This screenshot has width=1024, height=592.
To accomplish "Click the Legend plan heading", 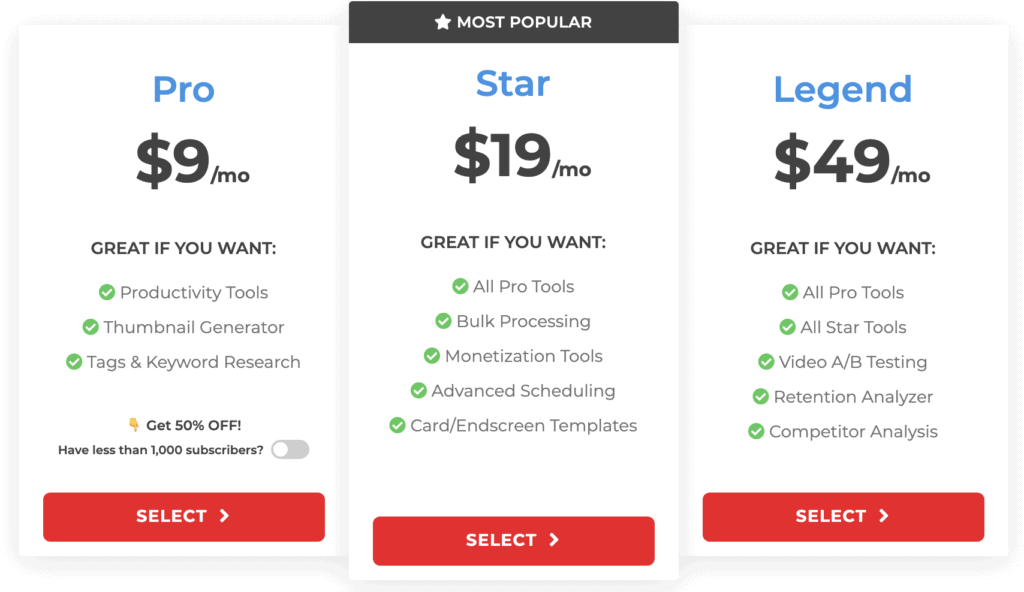I will (842, 91).
